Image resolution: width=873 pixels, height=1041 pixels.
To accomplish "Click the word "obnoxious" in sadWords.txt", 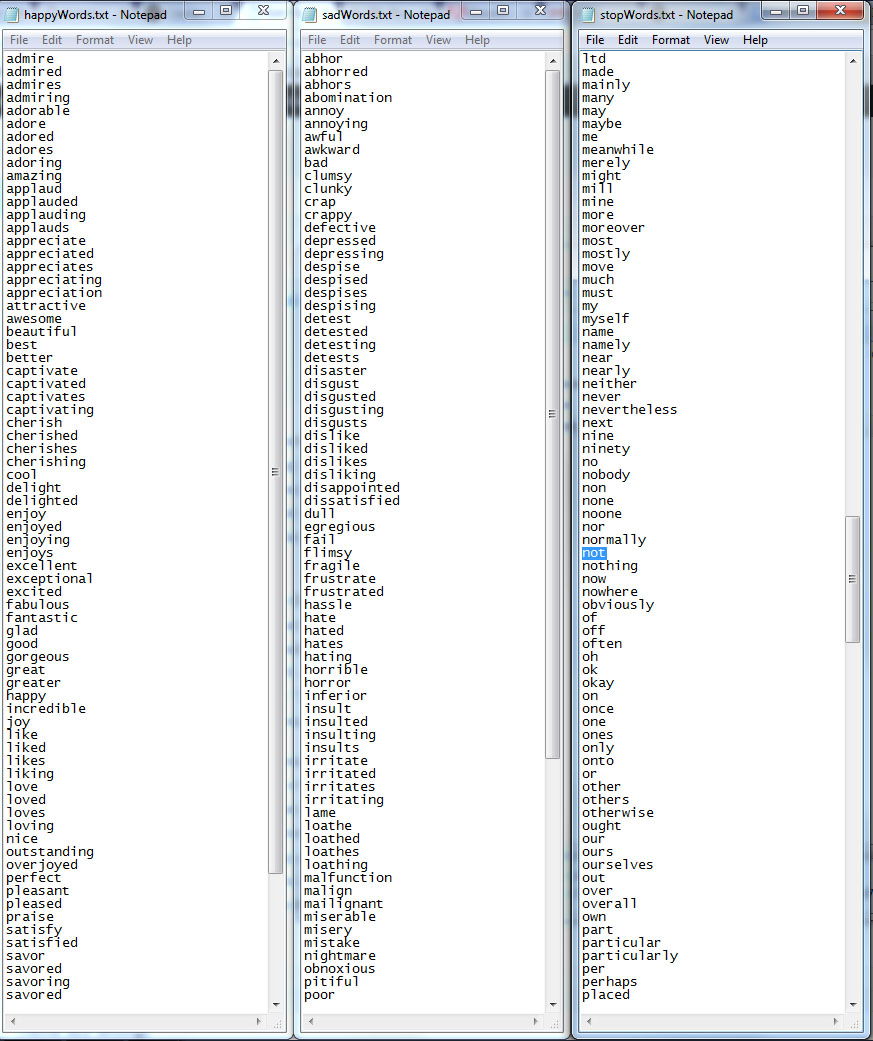I will (339, 969).
